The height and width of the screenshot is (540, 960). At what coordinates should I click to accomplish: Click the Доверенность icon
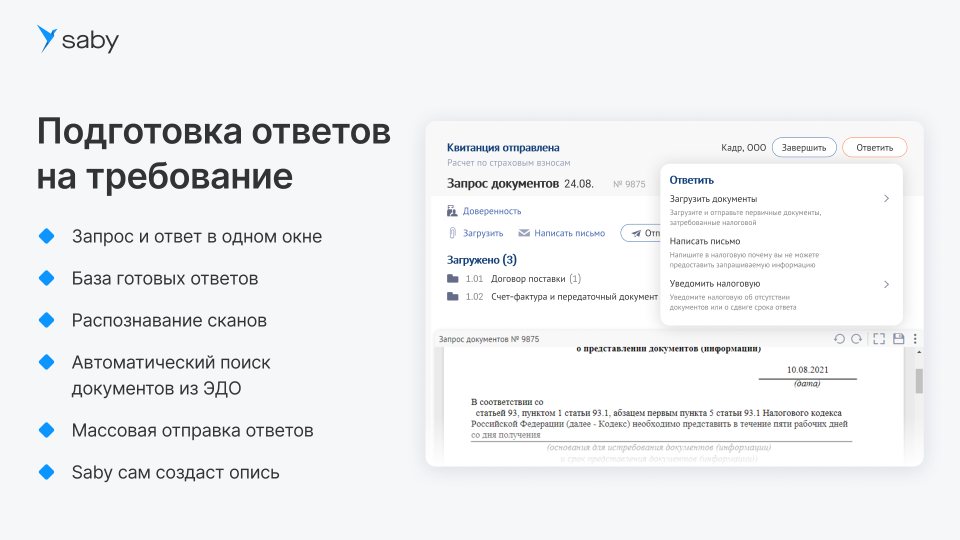(452, 211)
